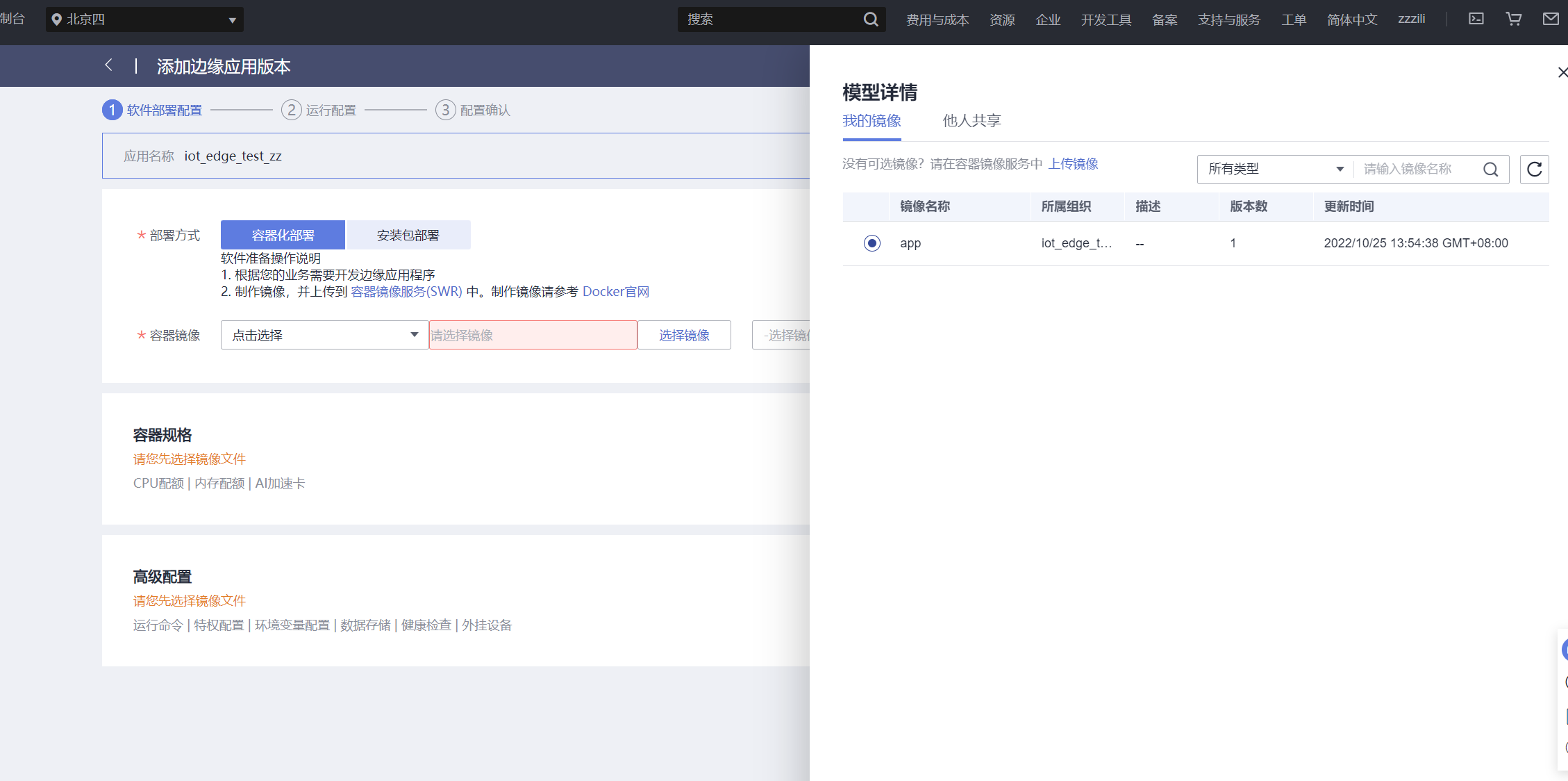The width and height of the screenshot is (1568, 781).
Task: Select the app image radio button
Action: click(x=872, y=243)
